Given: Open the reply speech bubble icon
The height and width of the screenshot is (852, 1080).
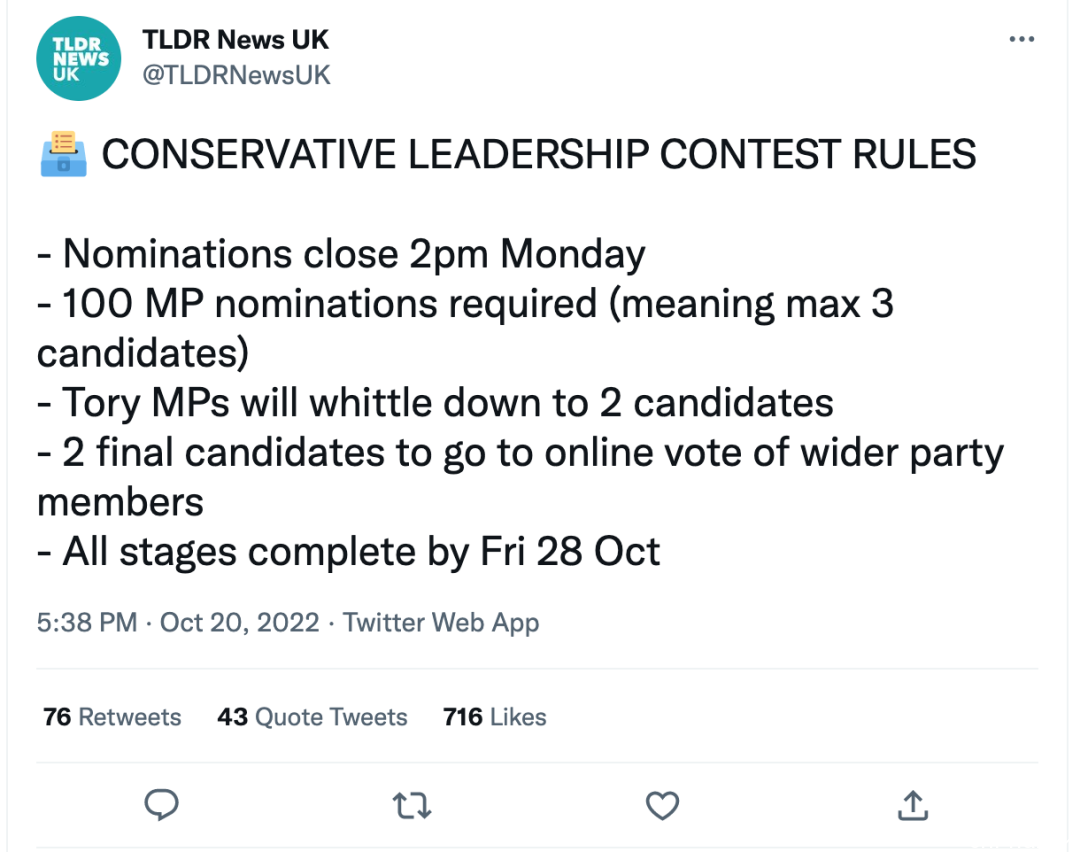Looking at the screenshot, I should pos(161,804).
